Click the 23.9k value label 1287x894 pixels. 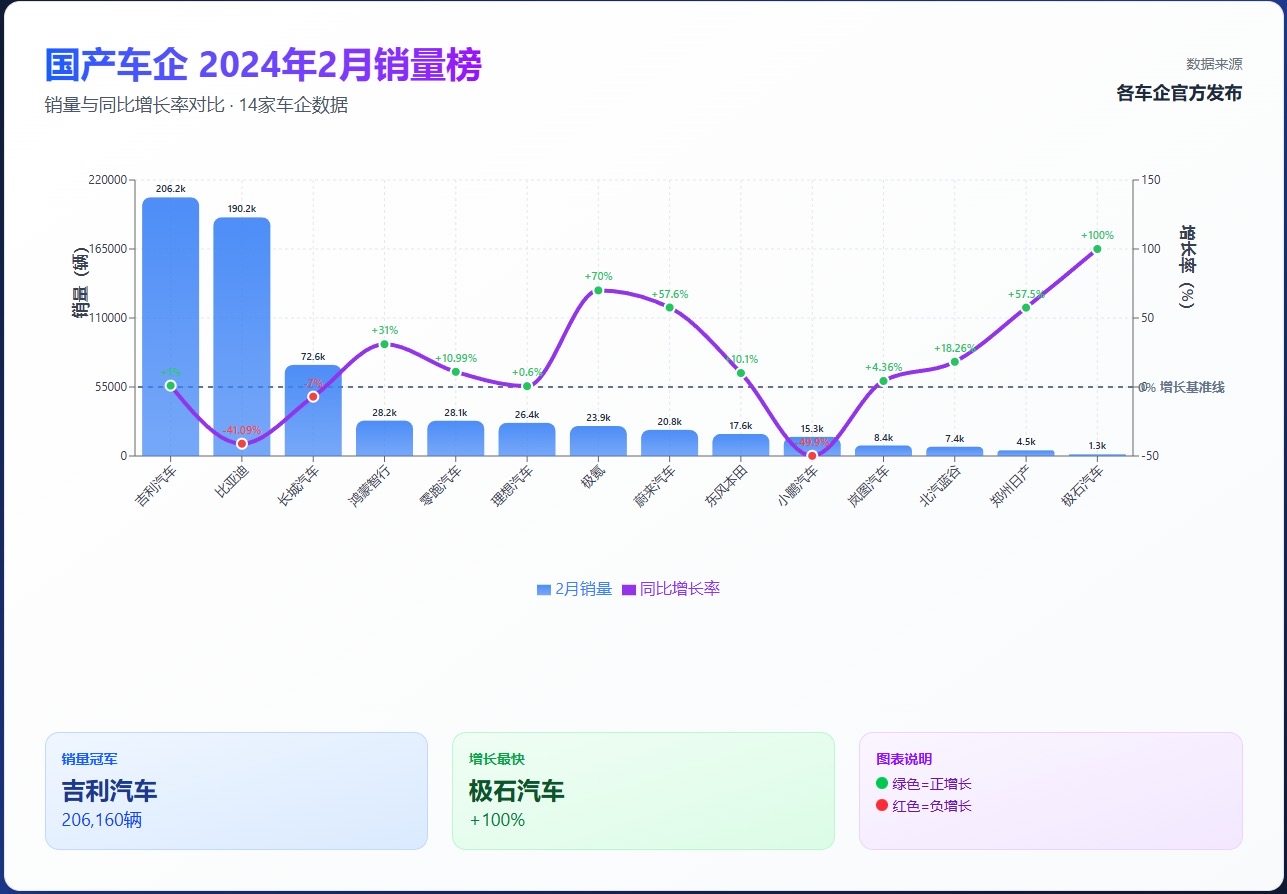(598, 417)
